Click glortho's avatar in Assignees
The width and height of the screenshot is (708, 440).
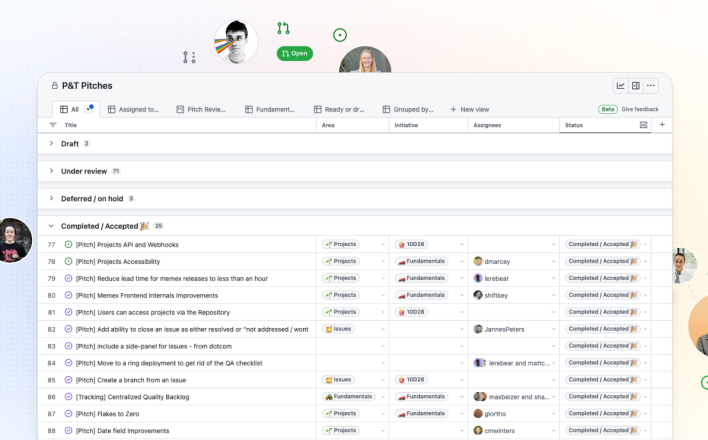pyautogui.click(x=478, y=413)
